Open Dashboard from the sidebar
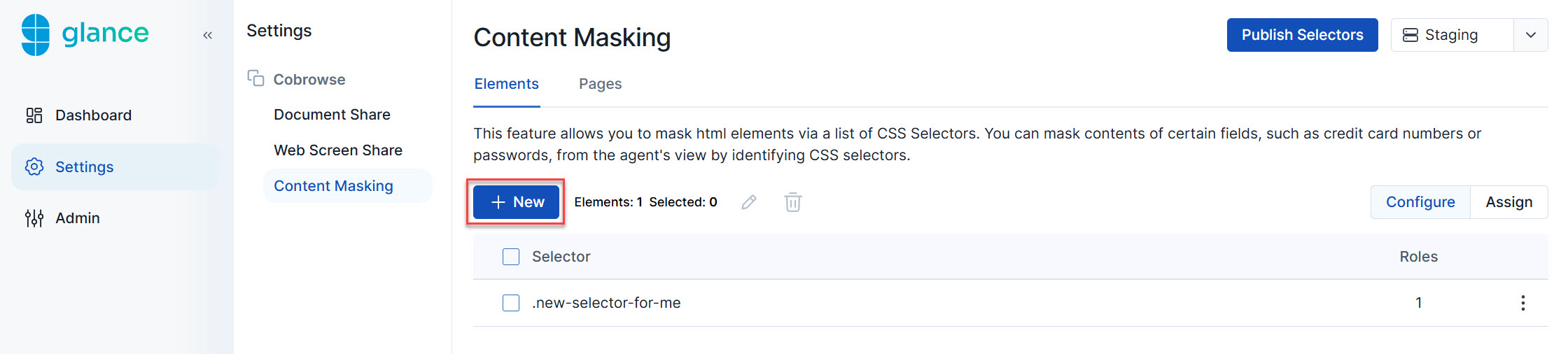 coord(93,115)
